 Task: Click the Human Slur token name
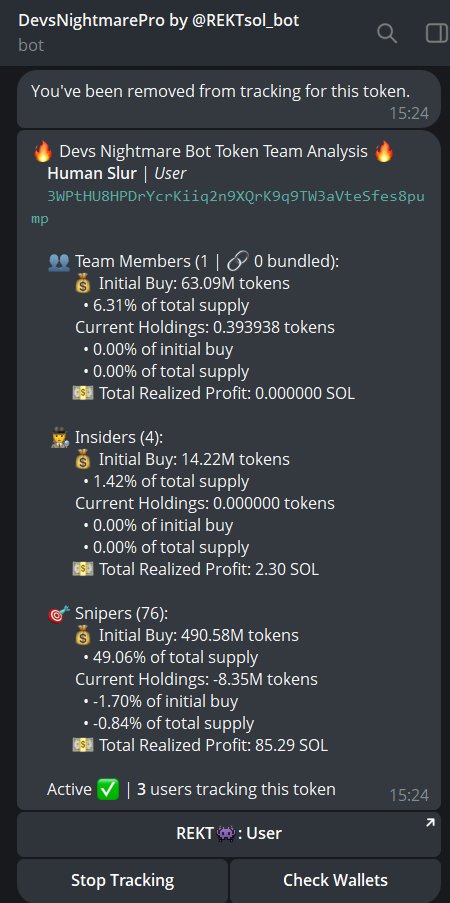pos(92,174)
